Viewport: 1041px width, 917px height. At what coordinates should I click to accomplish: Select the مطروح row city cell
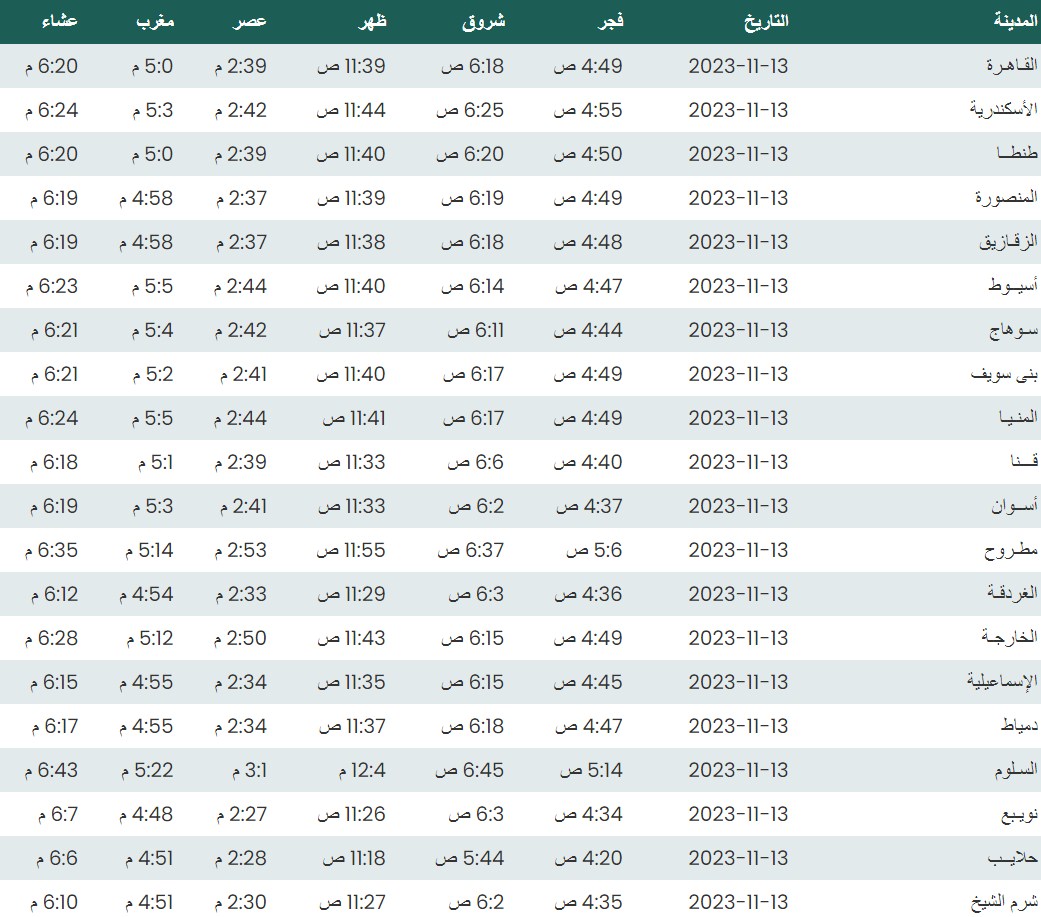tap(1012, 550)
